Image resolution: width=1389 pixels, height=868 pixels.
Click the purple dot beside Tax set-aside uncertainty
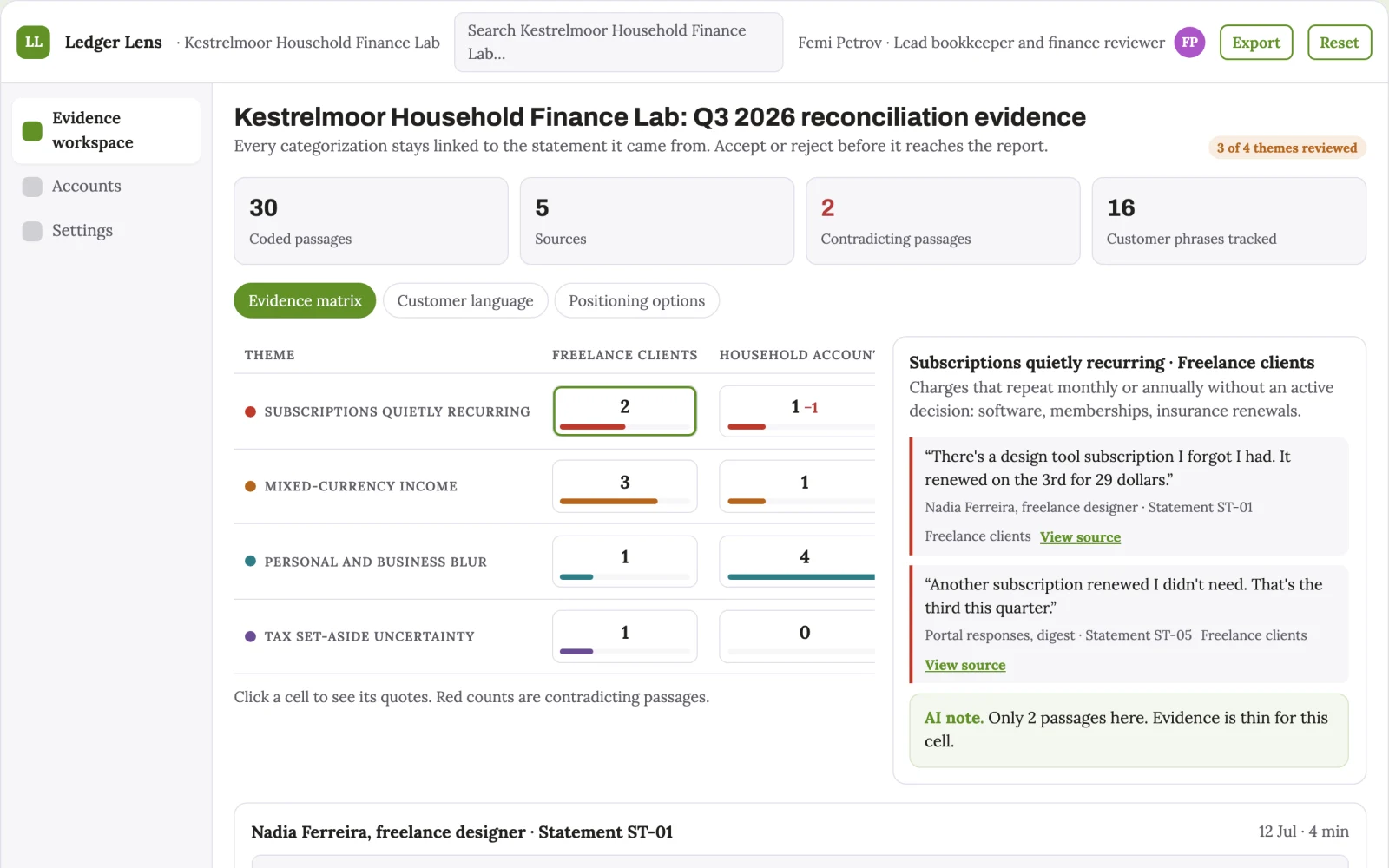point(250,636)
